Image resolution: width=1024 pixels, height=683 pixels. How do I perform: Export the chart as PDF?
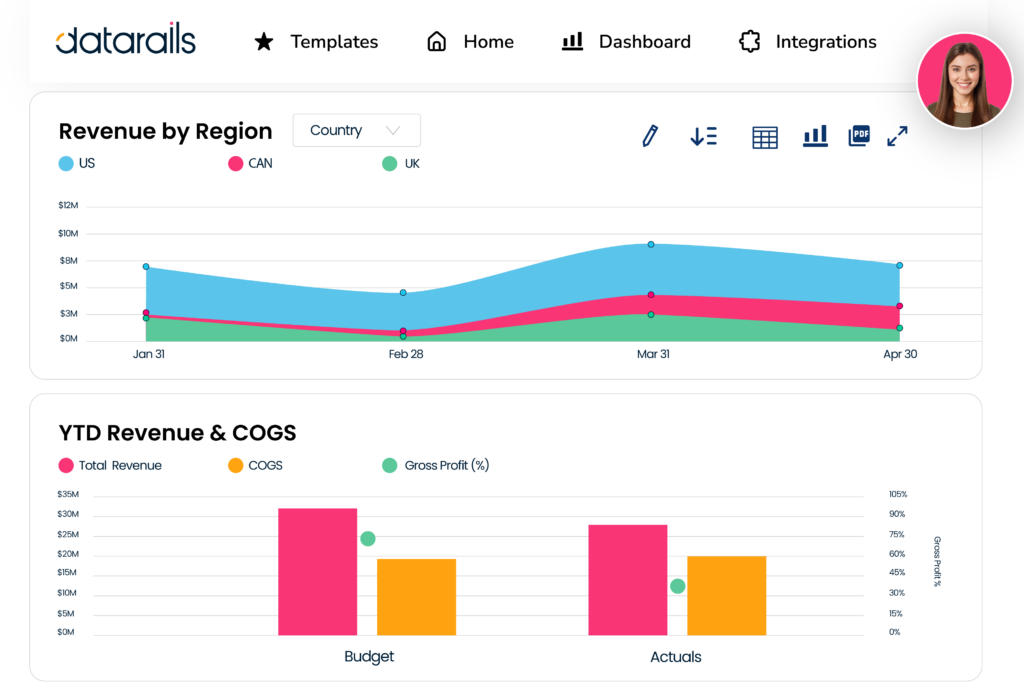pos(858,136)
